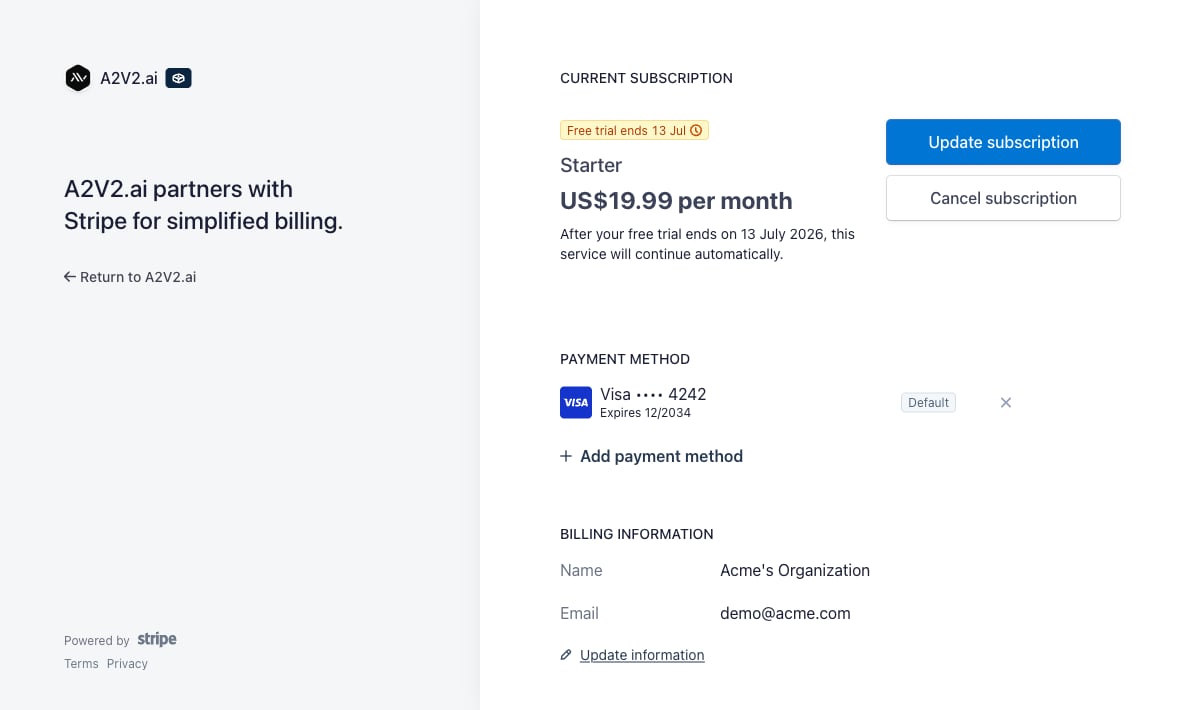
Task: Click Update subscription button
Action: tap(1003, 142)
